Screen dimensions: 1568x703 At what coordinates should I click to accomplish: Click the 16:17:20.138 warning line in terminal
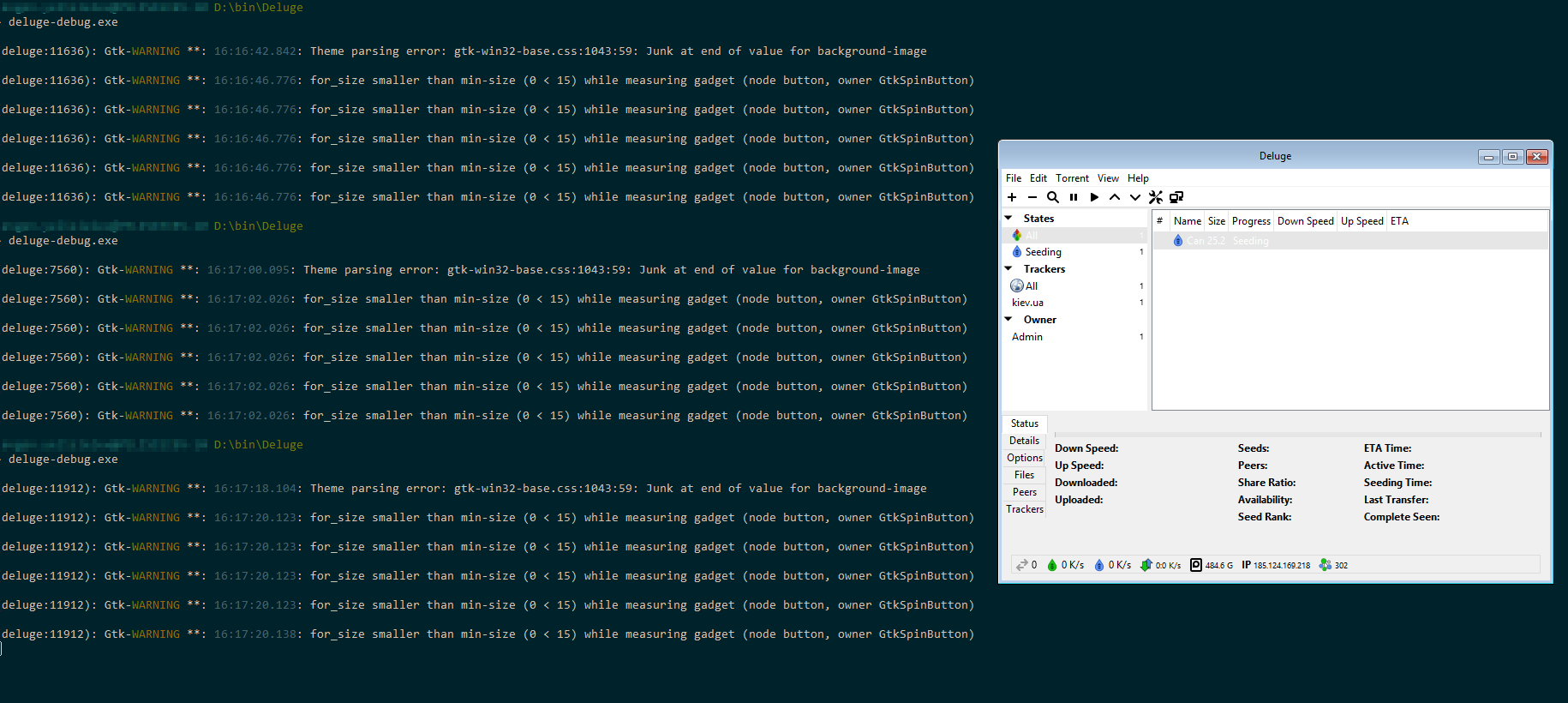click(x=488, y=634)
